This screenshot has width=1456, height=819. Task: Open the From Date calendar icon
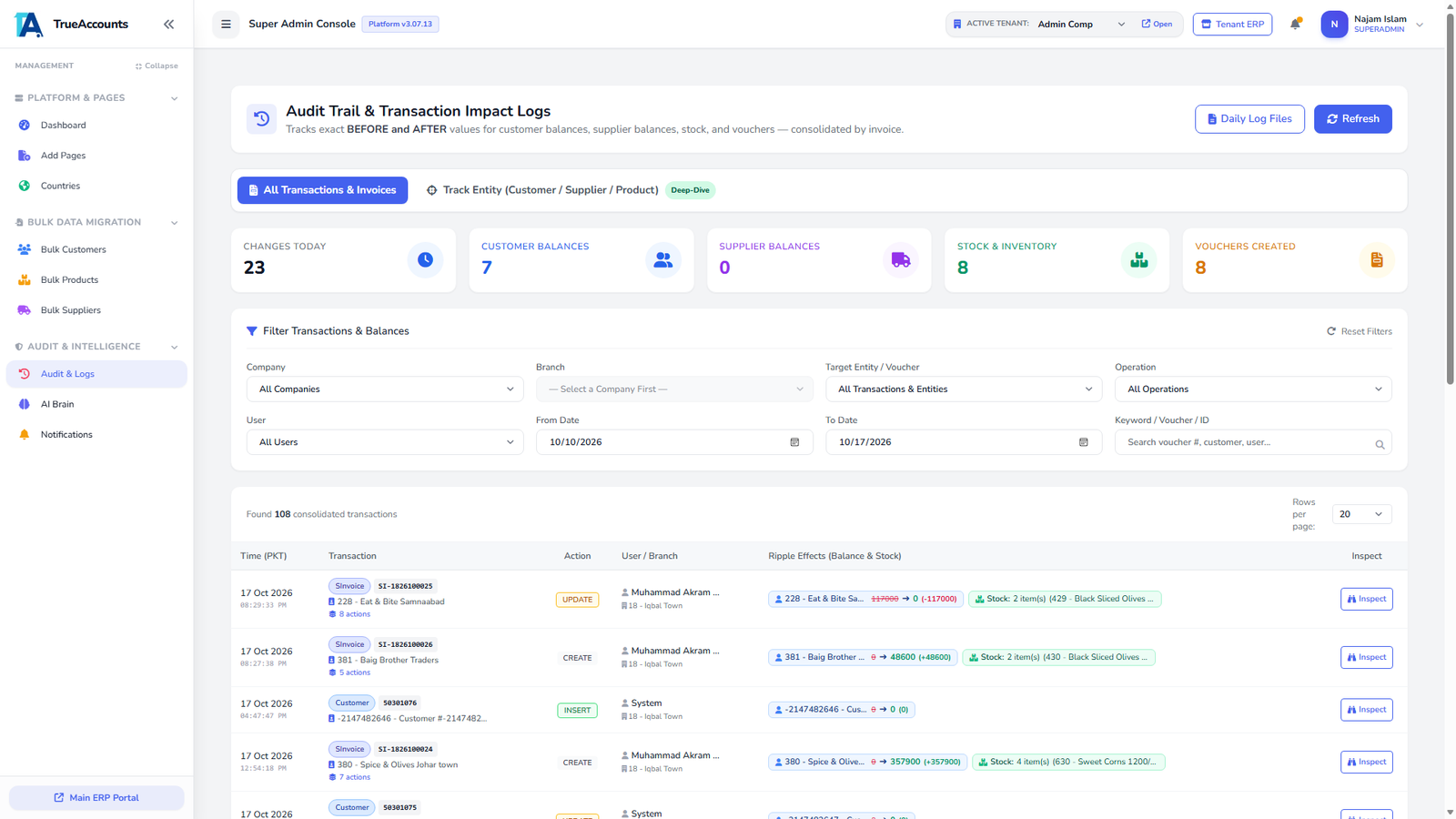794,442
